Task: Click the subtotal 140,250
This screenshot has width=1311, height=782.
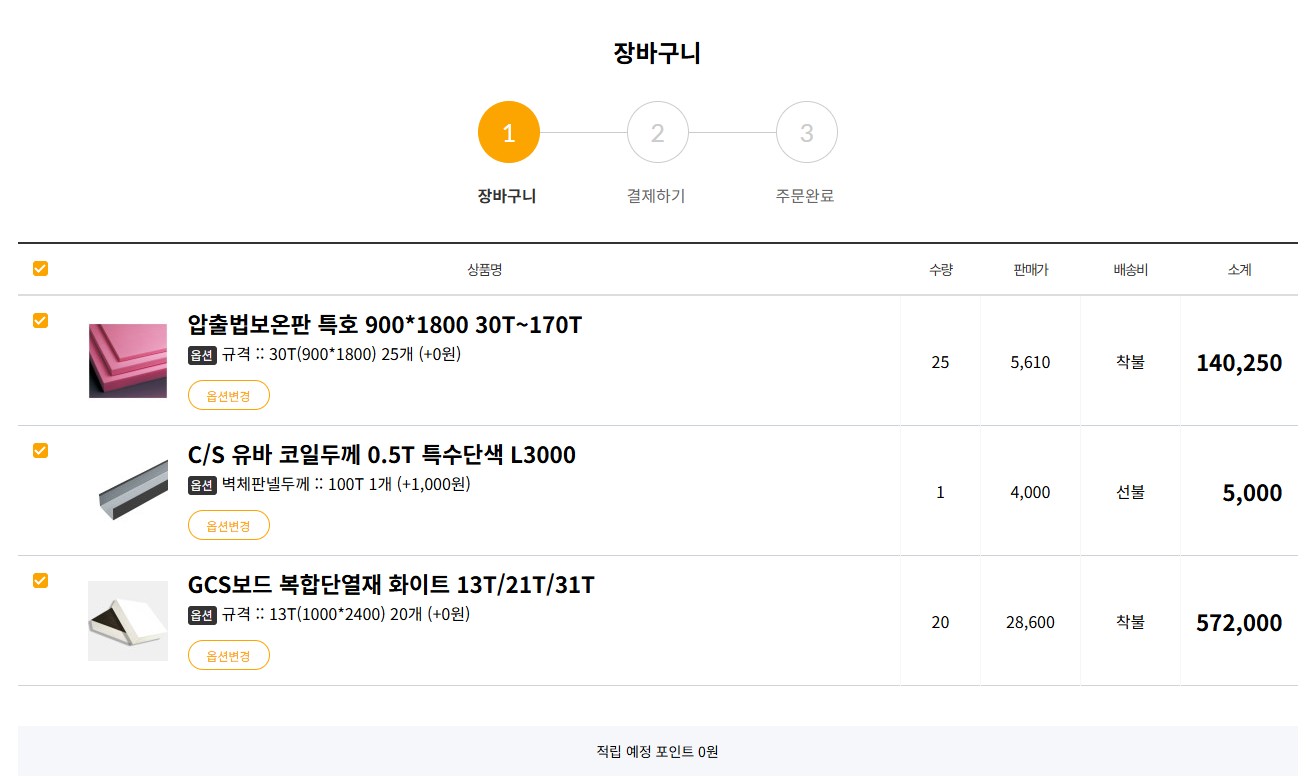Action: (1239, 363)
